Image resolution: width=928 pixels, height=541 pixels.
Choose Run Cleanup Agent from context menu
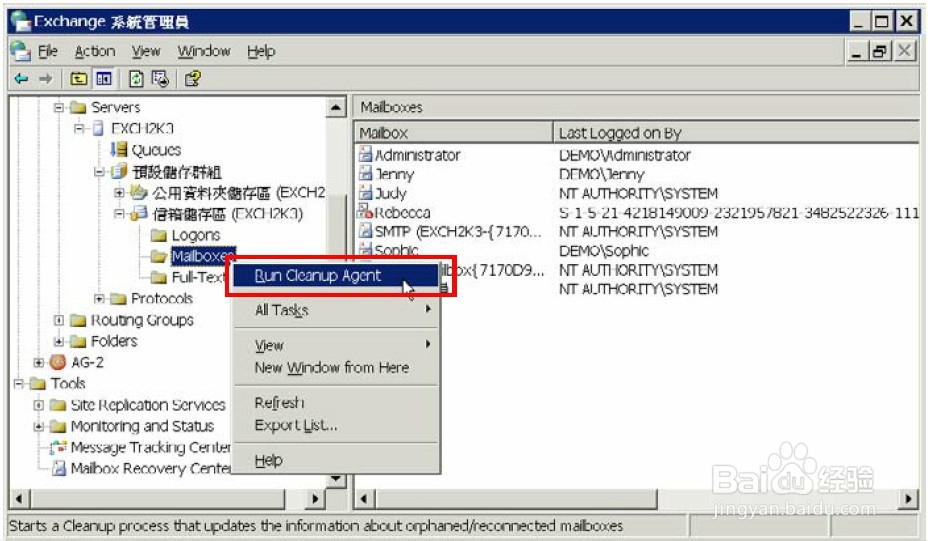336,276
